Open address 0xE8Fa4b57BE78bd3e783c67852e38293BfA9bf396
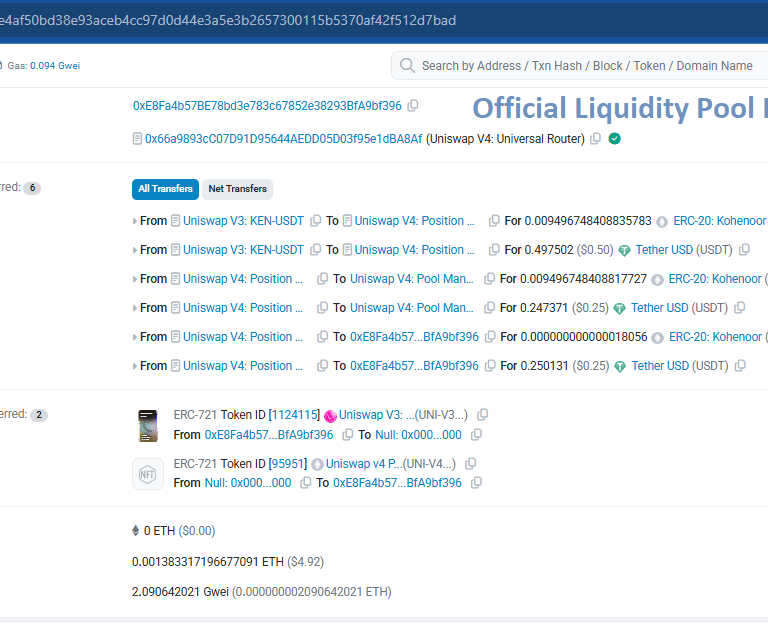This screenshot has height=627, width=768. [267, 106]
